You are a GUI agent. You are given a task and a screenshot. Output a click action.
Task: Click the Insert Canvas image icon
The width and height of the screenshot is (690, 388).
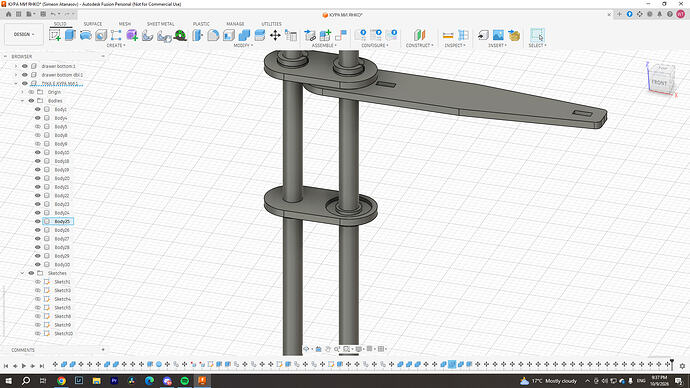498,35
